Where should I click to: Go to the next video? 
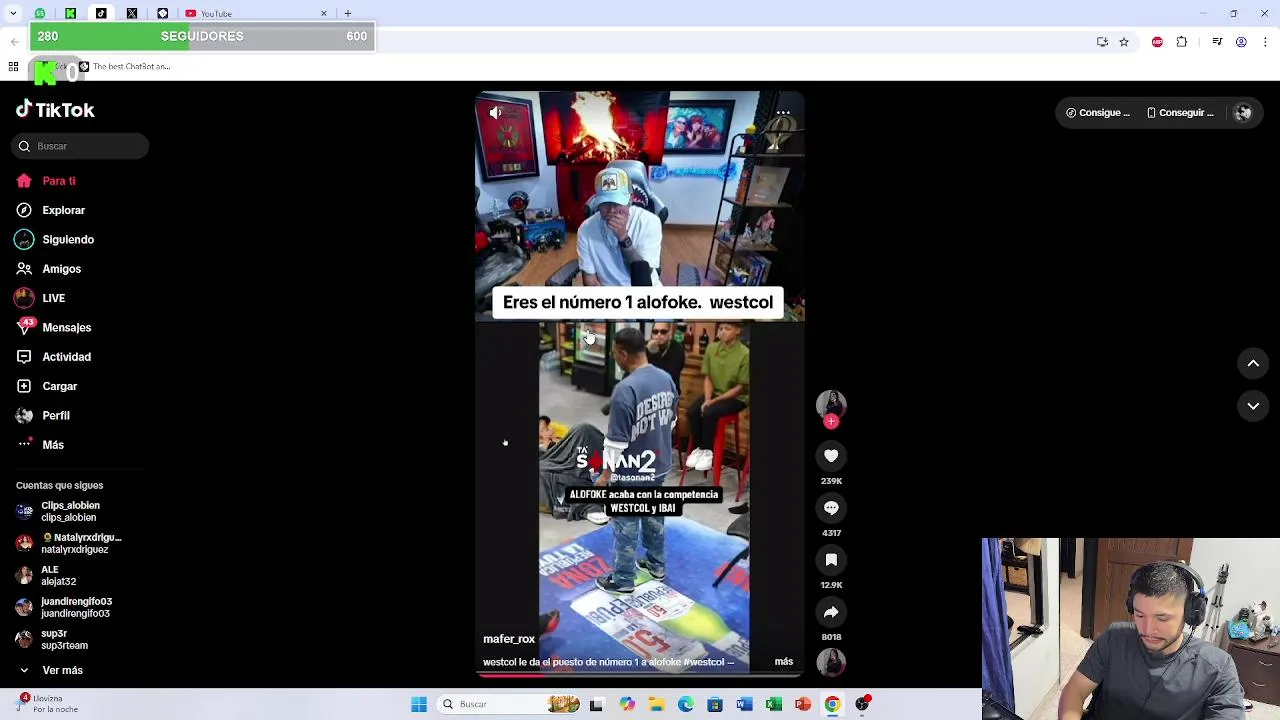click(x=1253, y=406)
